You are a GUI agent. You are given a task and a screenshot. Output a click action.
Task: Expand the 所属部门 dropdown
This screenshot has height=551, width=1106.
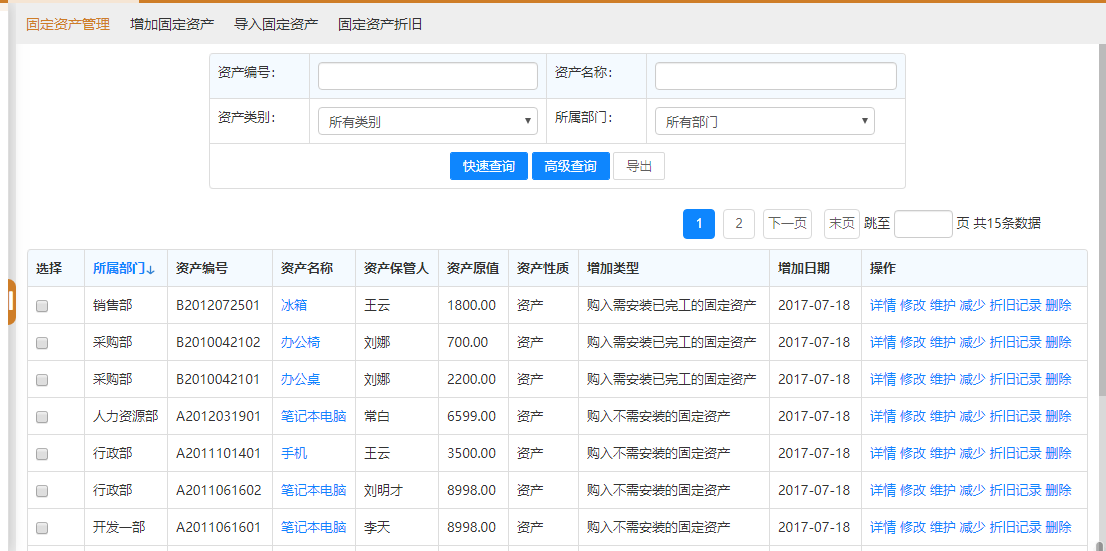764,122
